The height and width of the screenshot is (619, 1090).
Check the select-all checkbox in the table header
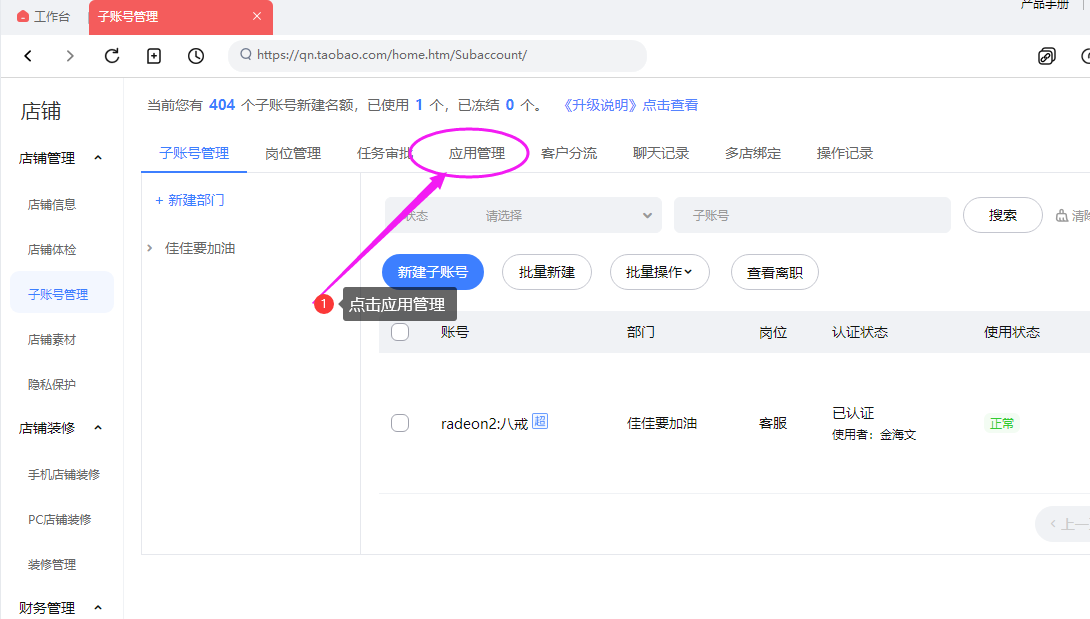[x=400, y=331]
